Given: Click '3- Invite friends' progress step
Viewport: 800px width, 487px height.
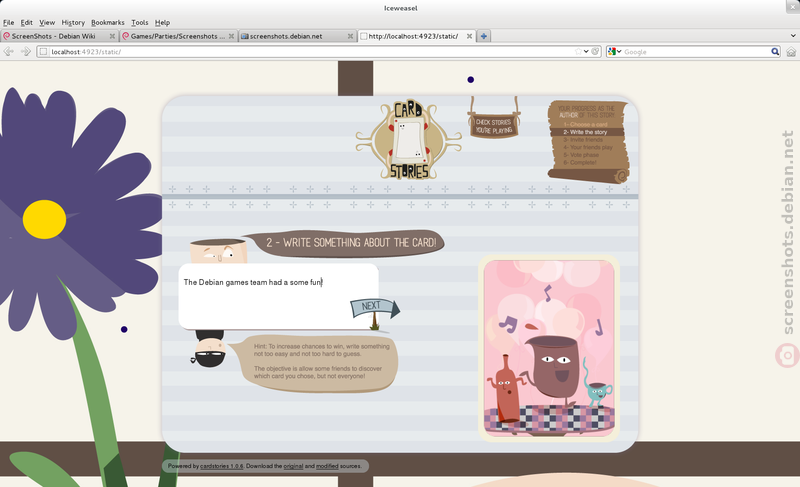Looking at the screenshot, I should pos(583,140).
